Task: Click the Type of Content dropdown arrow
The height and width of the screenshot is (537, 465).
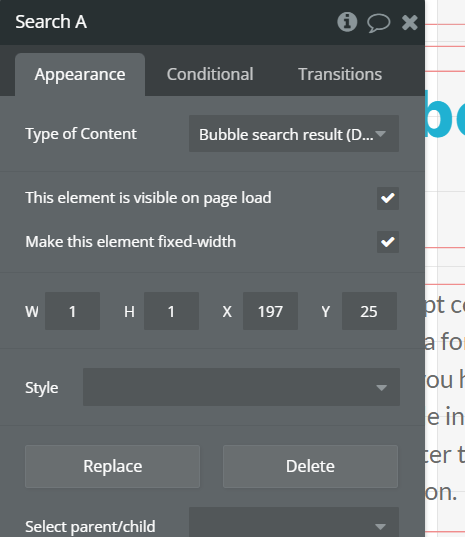Action: pos(380,134)
